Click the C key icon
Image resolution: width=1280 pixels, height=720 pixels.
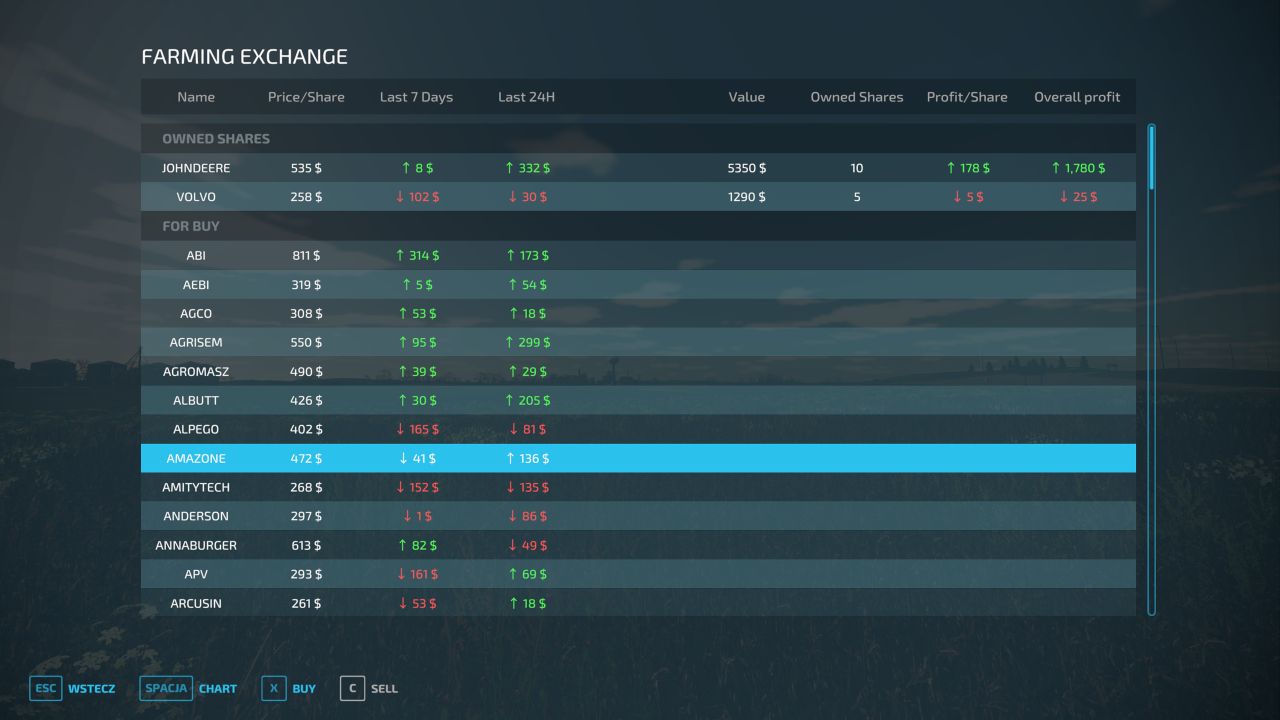pyautogui.click(x=352, y=688)
